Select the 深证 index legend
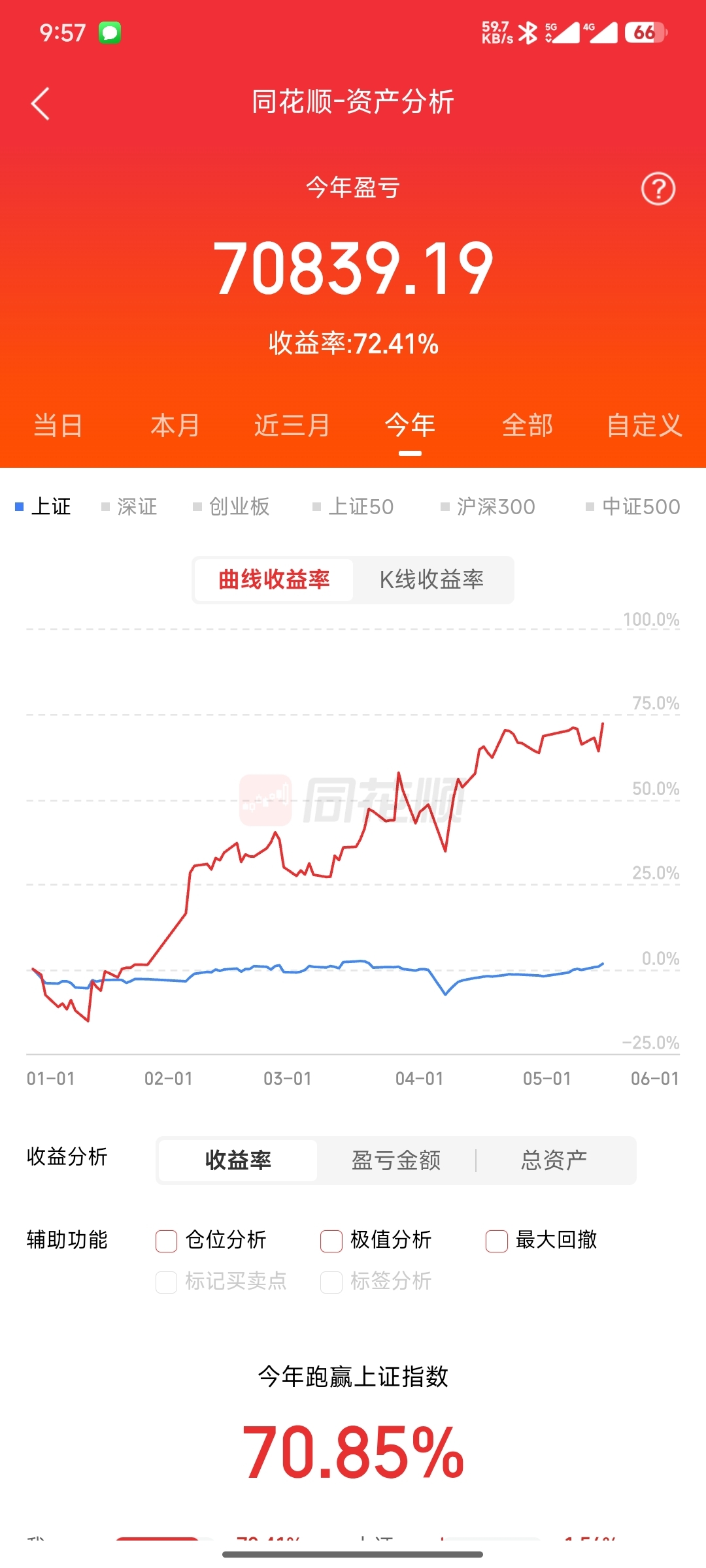 pyautogui.click(x=129, y=506)
